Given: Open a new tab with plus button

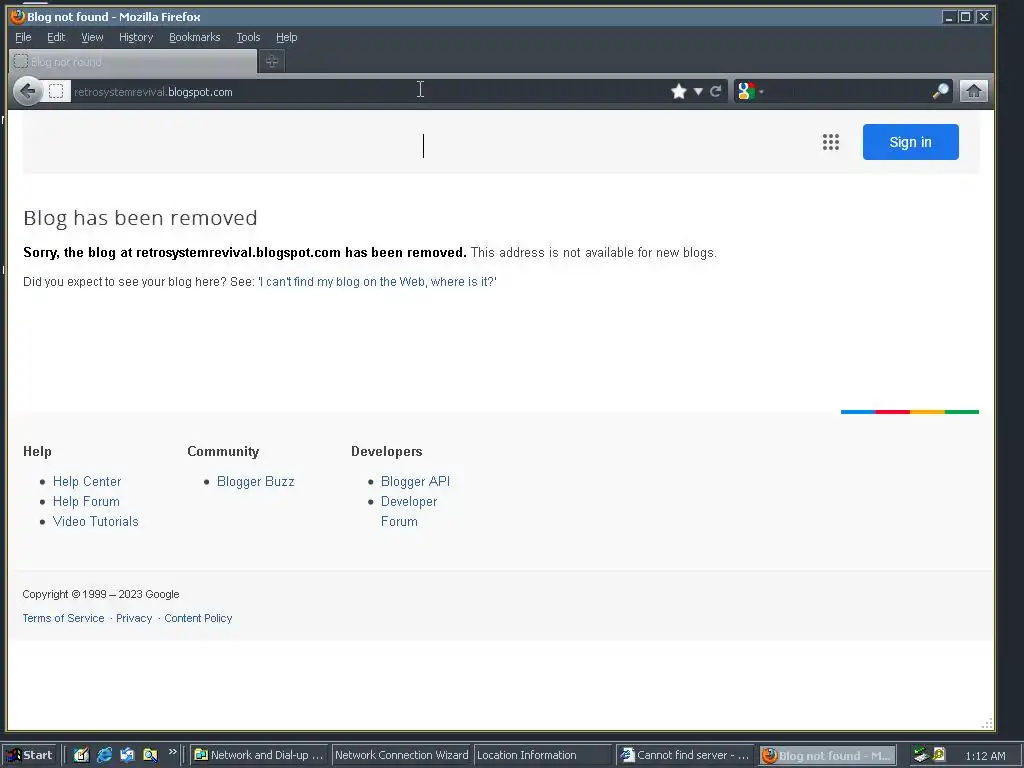Looking at the screenshot, I should 272,61.
